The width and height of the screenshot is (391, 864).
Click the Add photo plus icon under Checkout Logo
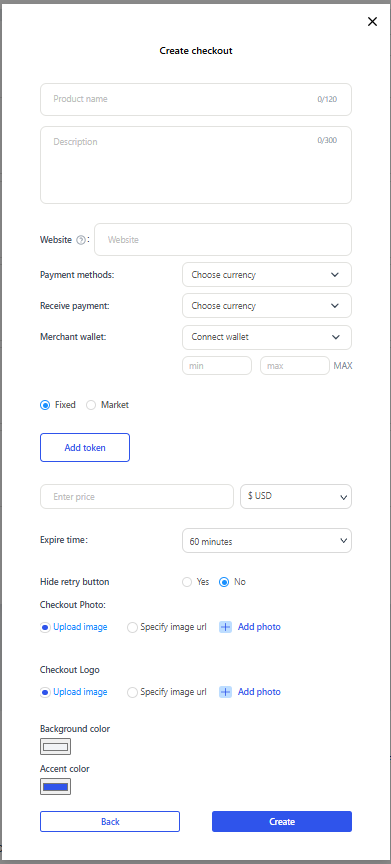point(225,692)
